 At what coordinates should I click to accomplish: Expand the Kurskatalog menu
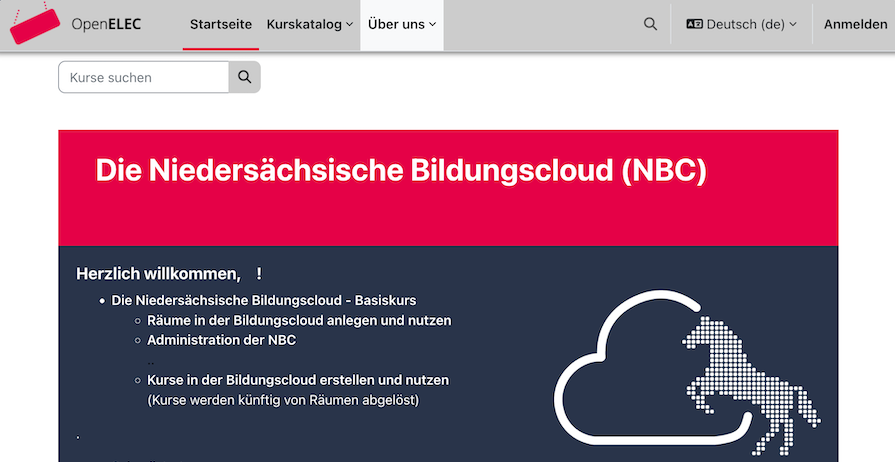(x=309, y=24)
